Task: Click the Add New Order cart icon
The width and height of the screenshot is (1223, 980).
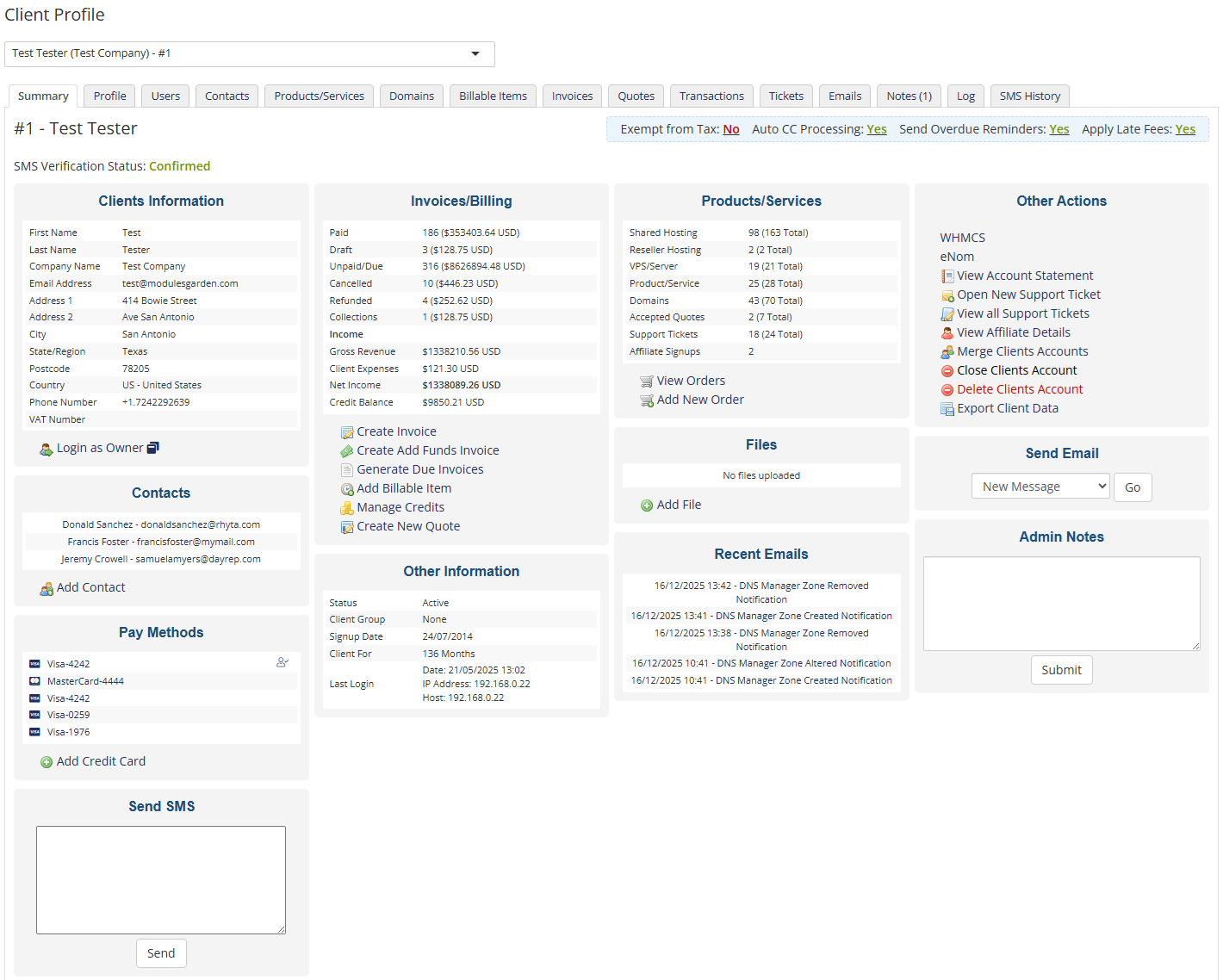Action: (x=646, y=400)
